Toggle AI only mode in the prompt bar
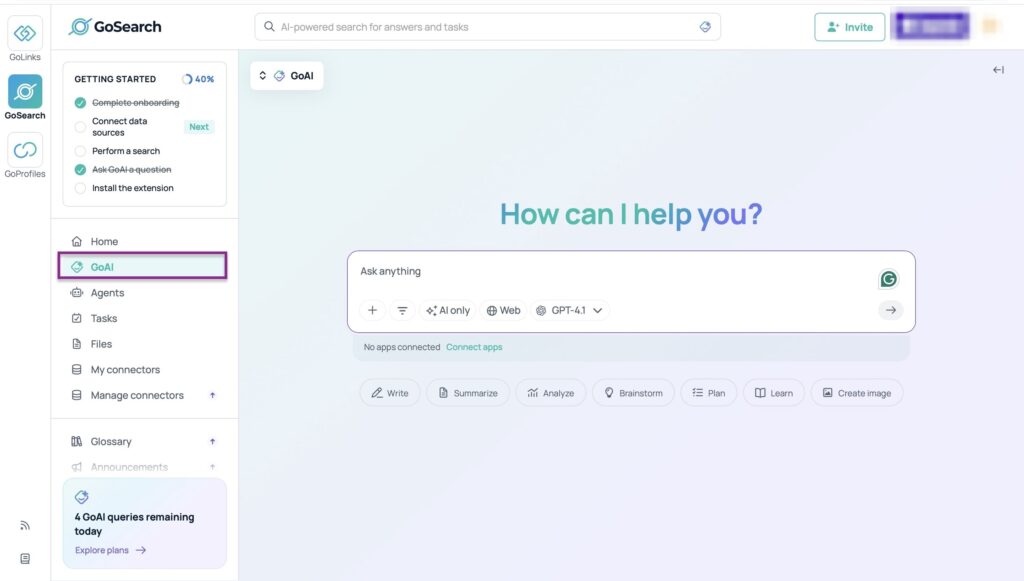The image size is (1024, 581). click(x=448, y=310)
